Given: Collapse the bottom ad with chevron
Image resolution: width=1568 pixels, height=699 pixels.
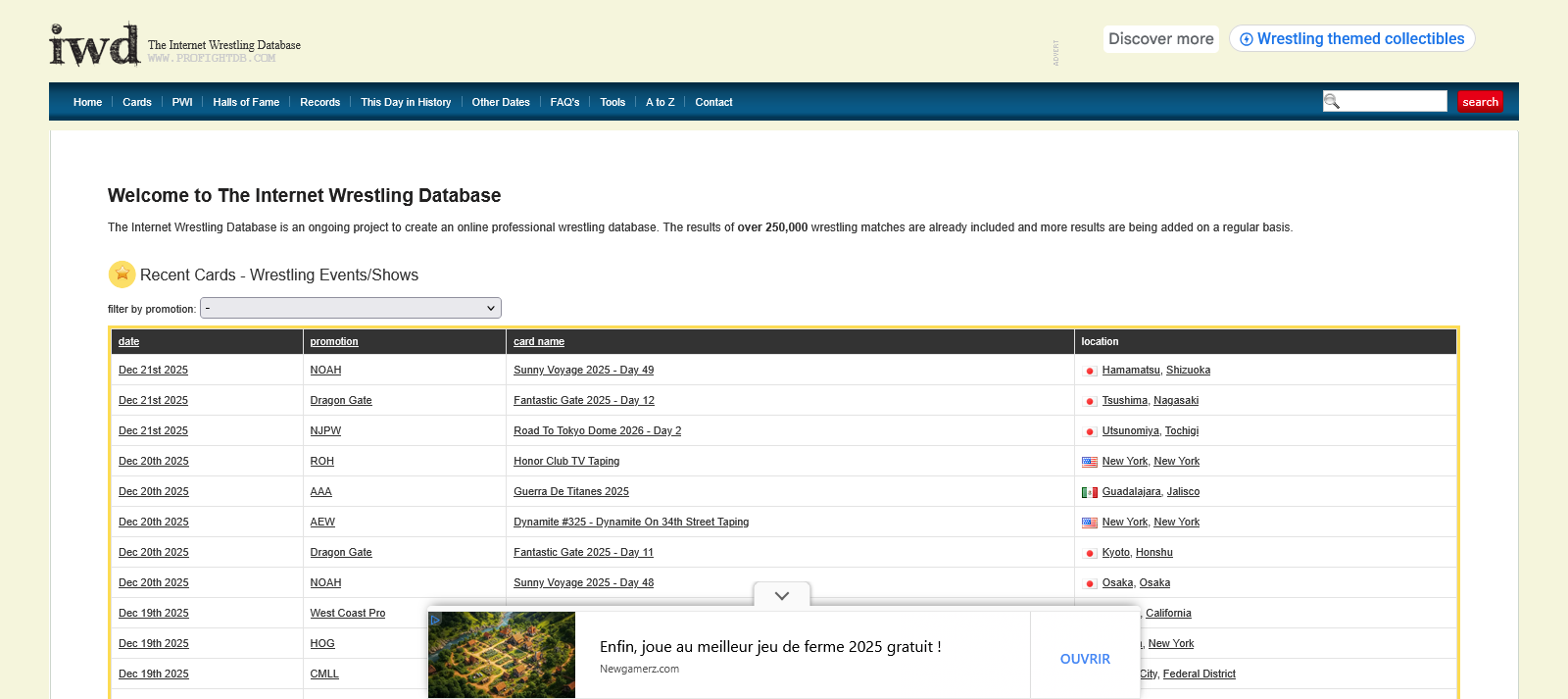Looking at the screenshot, I should (782, 596).
